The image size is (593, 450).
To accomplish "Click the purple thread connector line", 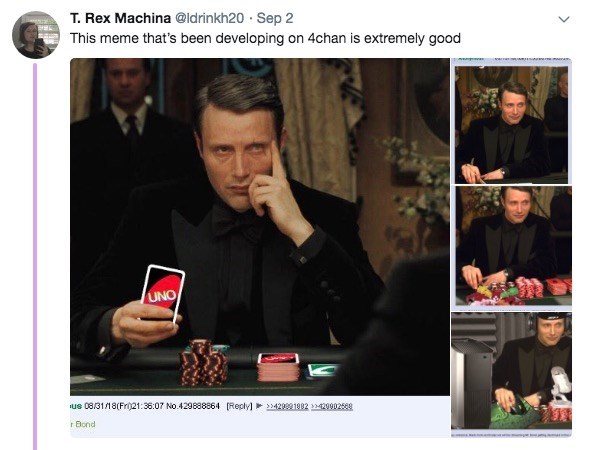I will (35, 256).
